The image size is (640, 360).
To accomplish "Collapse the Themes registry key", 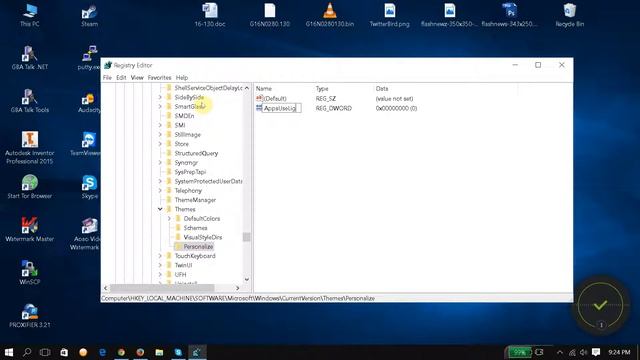I will [x=160, y=209].
